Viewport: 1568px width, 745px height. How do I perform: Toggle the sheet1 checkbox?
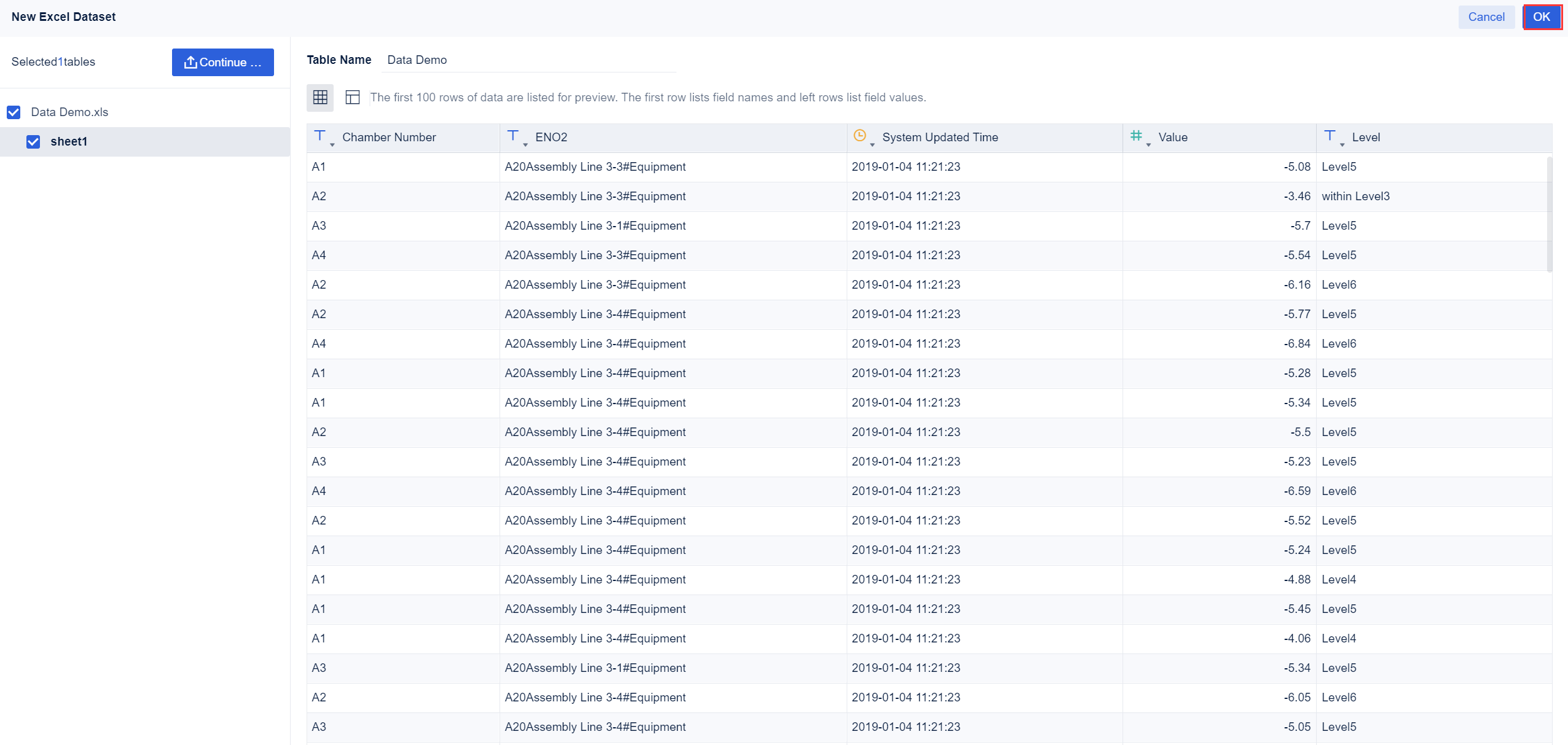[33, 142]
